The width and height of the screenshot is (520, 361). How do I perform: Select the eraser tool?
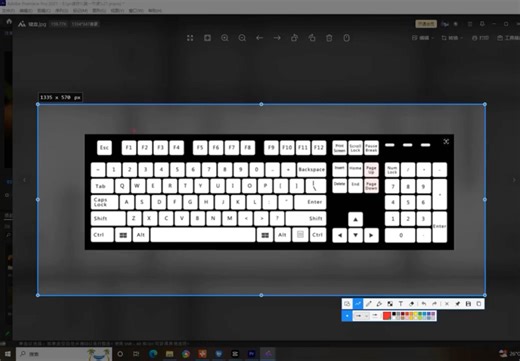(x=411, y=304)
